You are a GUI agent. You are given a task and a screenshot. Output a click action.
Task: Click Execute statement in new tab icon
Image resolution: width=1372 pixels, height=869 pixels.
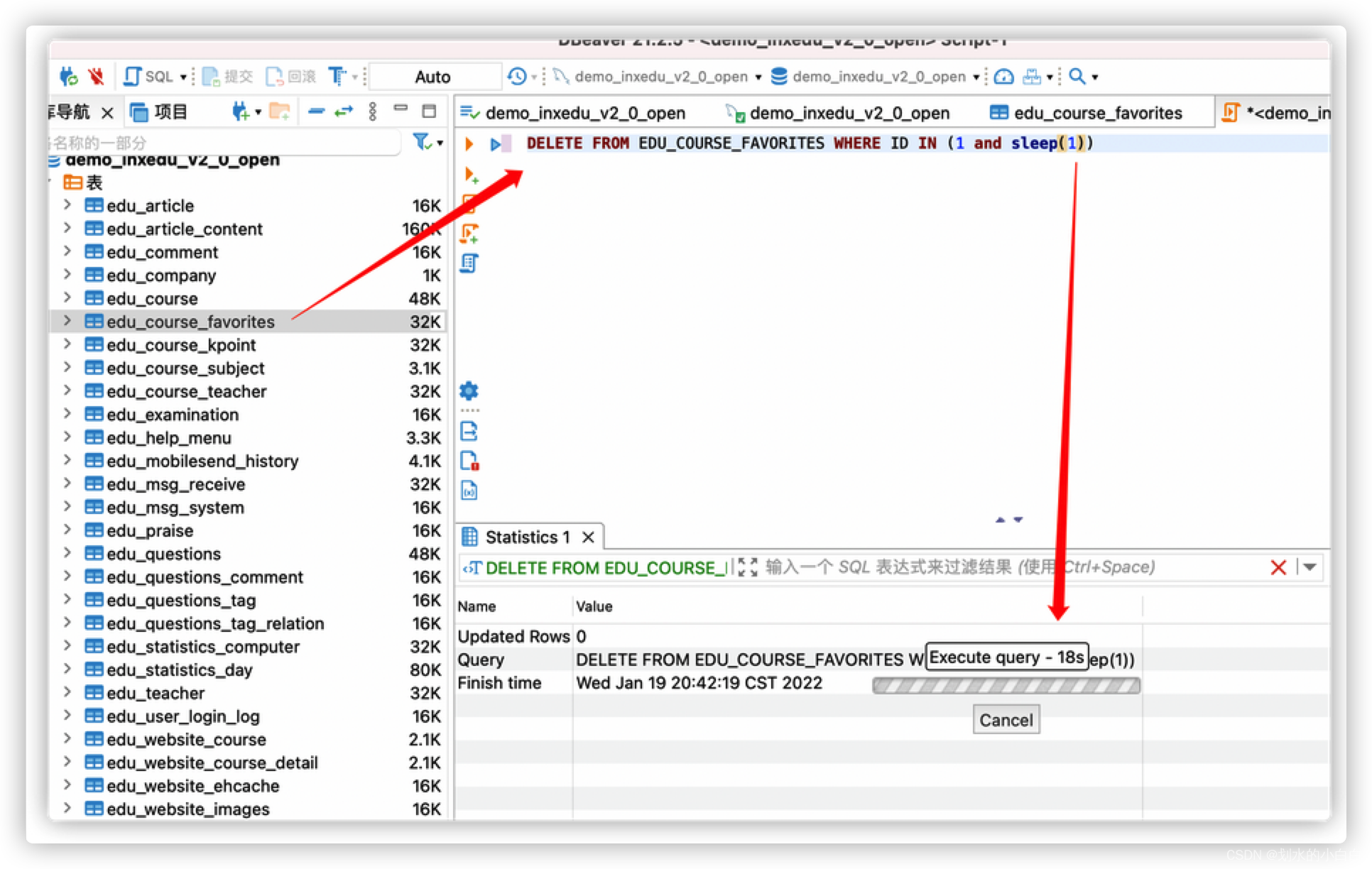tap(471, 175)
